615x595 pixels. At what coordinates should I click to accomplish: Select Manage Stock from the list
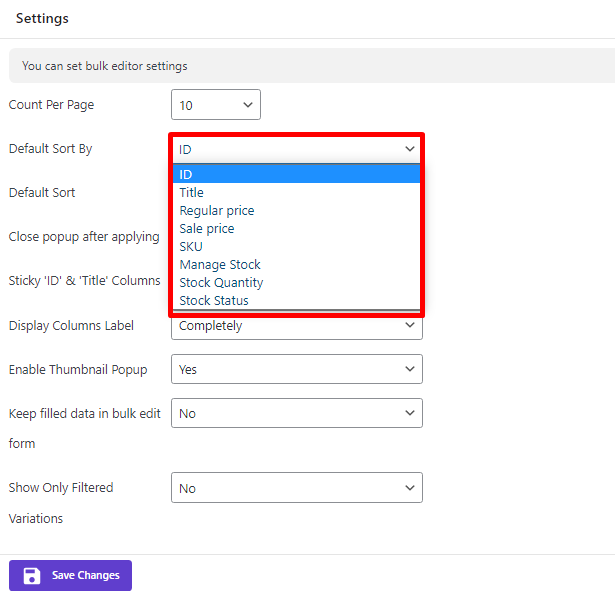pyautogui.click(x=297, y=264)
